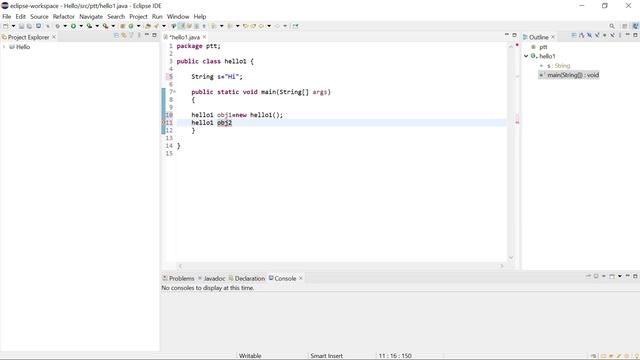Open the Run configurations dropdown arrow
This screenshot has width=640, height=360.
[x=81, y=26]
